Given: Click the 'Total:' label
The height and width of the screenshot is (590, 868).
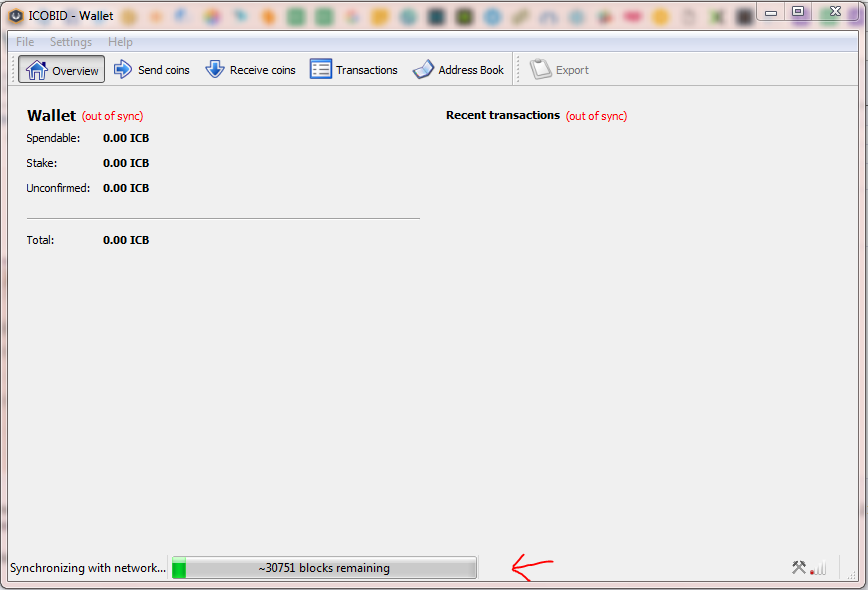Looking at the screenshot, I should pos(40,240).
